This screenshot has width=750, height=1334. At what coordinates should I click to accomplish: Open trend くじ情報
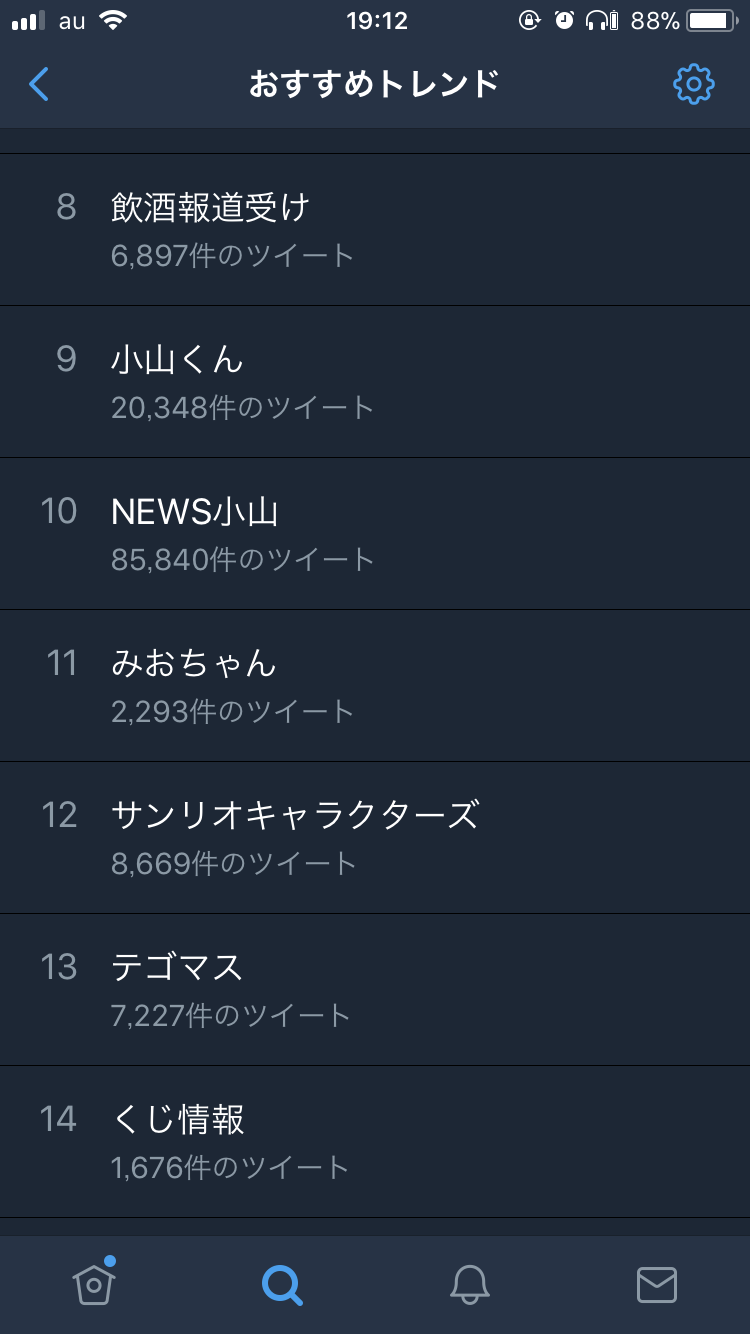click(x=375, y=1142)
